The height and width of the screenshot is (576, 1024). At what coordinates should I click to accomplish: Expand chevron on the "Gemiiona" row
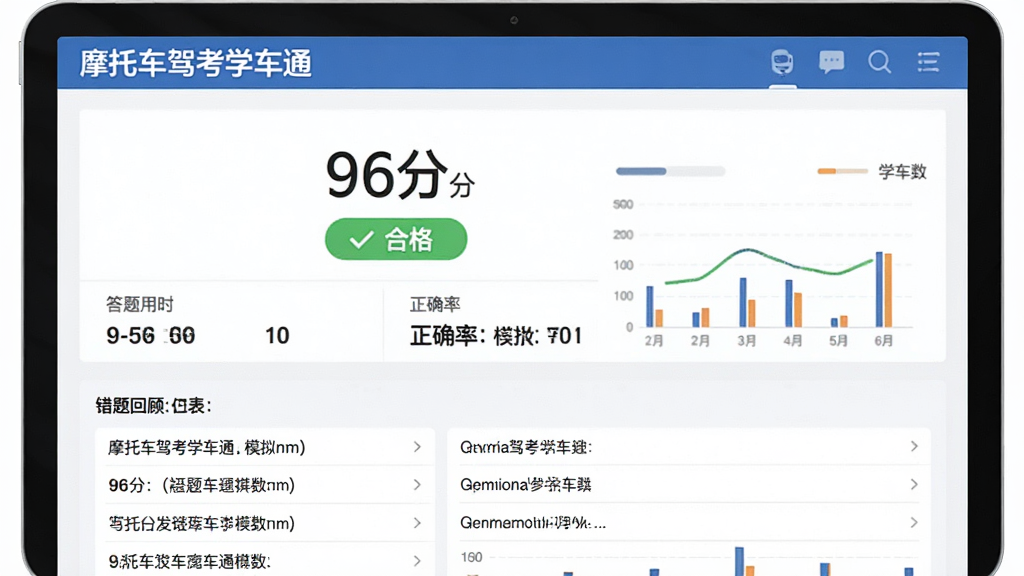click(x=914, y=485)
